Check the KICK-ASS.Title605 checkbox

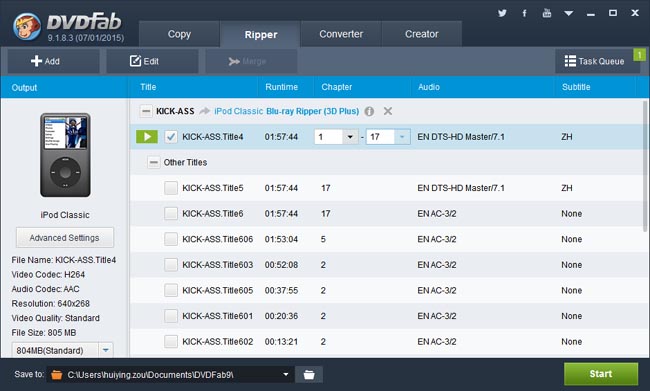click(171, 290)
